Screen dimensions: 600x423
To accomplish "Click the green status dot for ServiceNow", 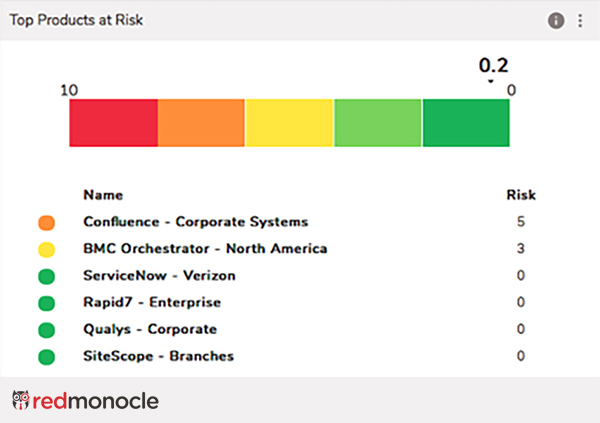I will (46, 276).
